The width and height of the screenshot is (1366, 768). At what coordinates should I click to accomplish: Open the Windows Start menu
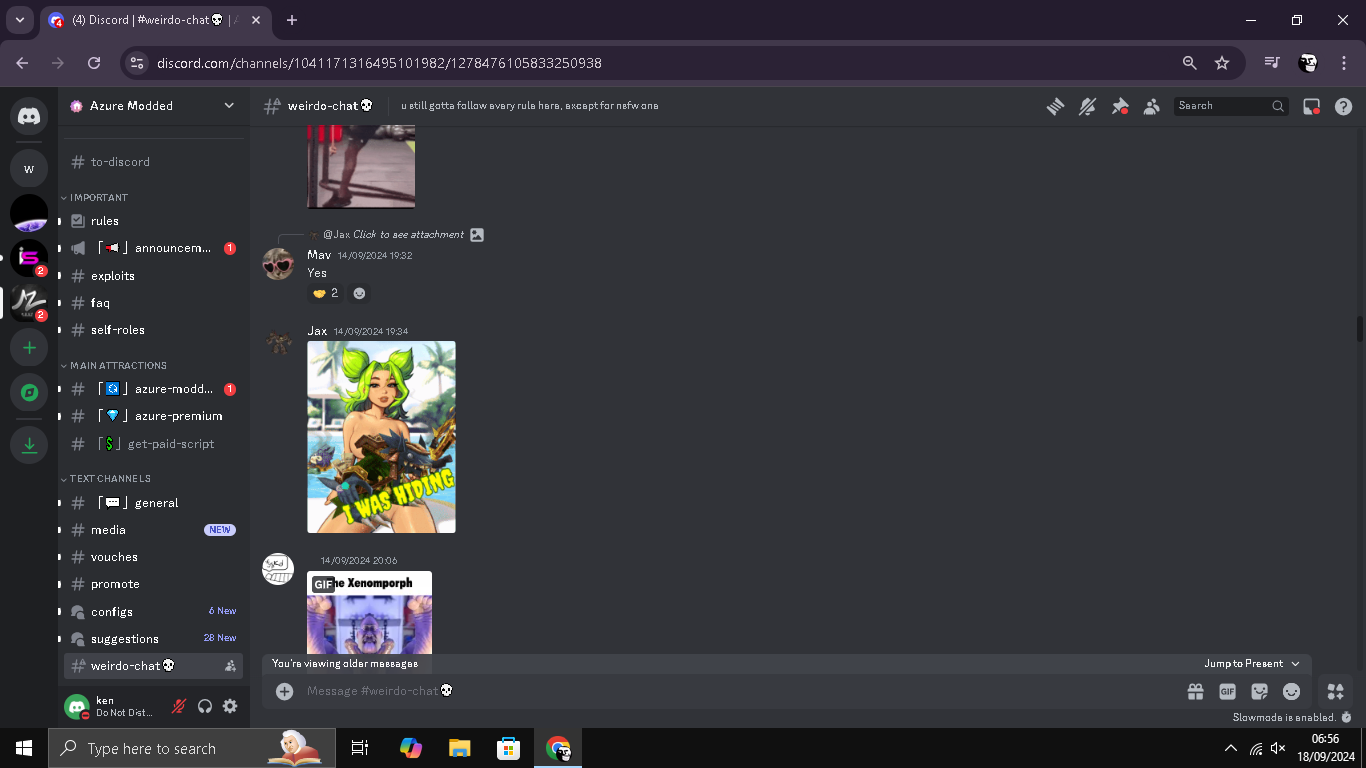[24, 748]
